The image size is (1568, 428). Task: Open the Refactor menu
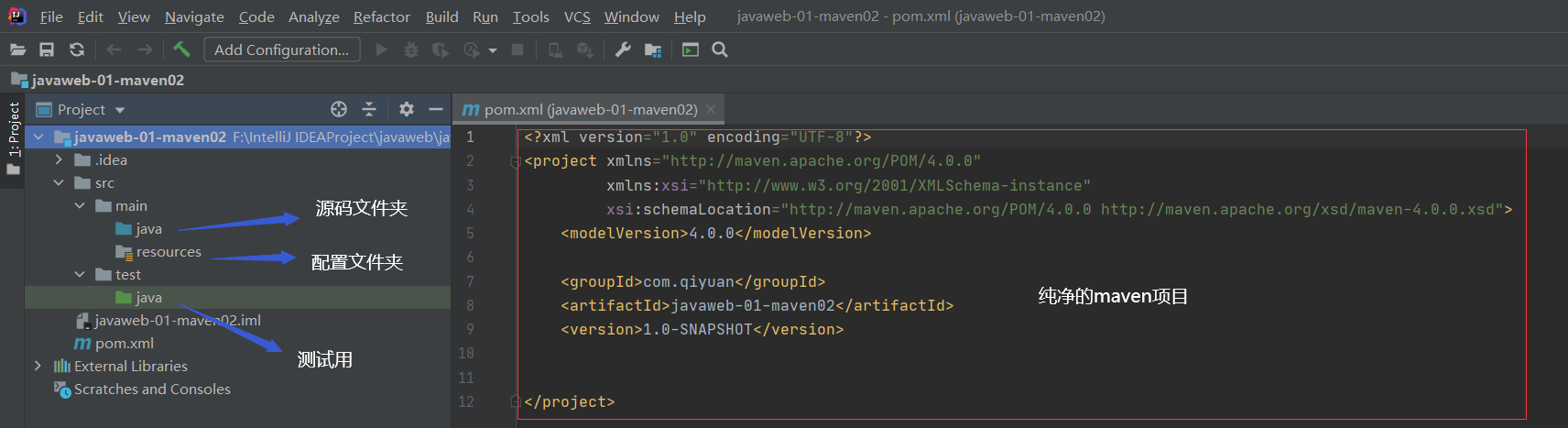tap(382, 16)
